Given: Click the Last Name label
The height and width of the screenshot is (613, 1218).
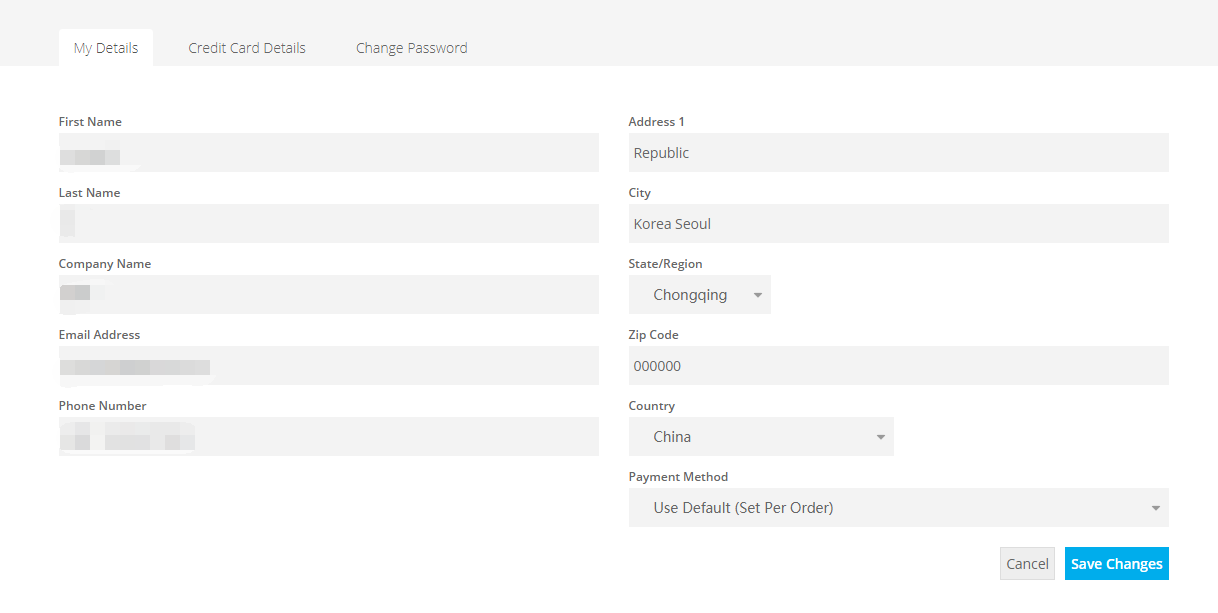Looking at the screenshot, I should [x=89, y=193].
